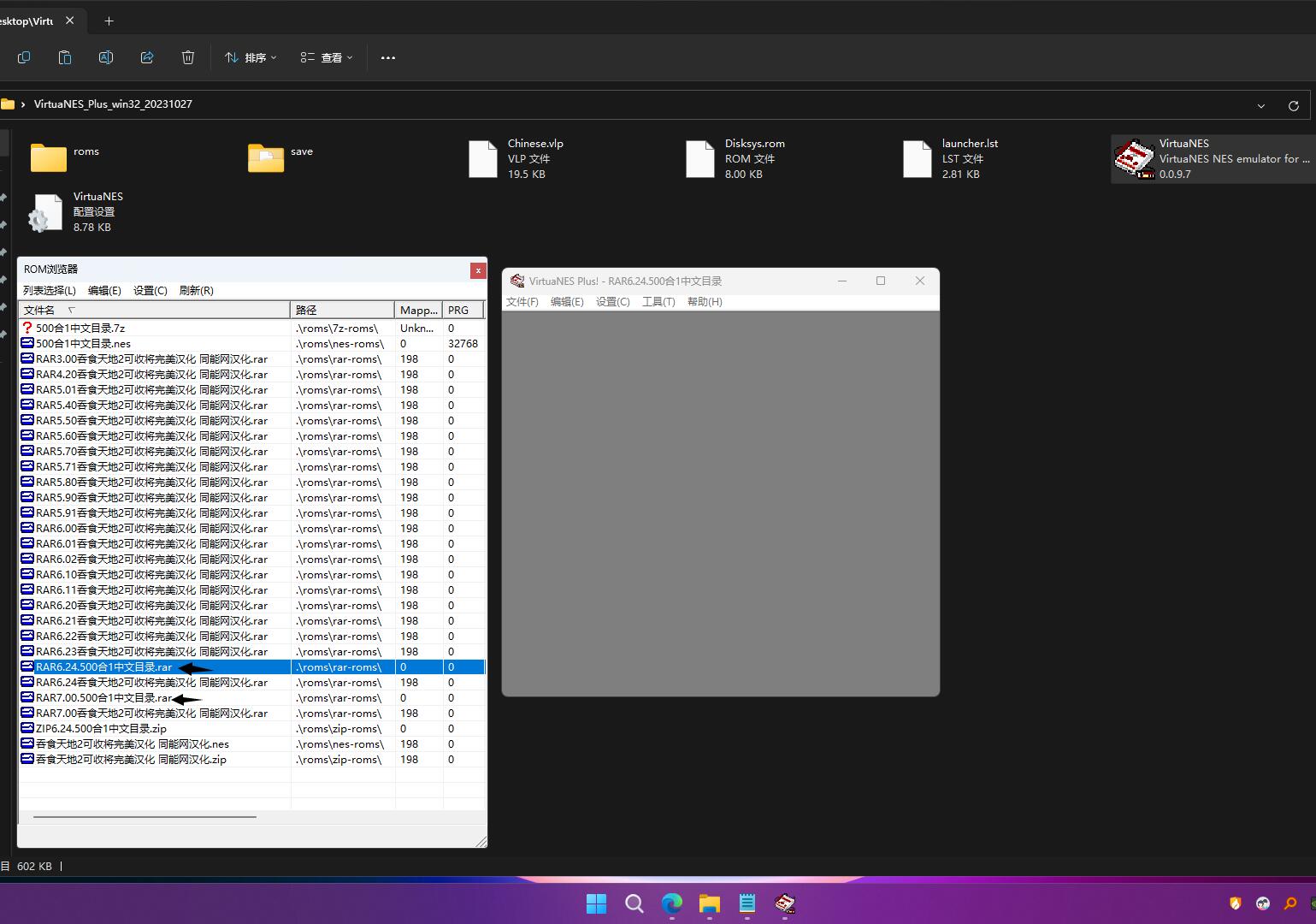Open 编辑(E) menu in ROM browser
Viewport: 1316px width, 924px height.
(x=104, y=291)
